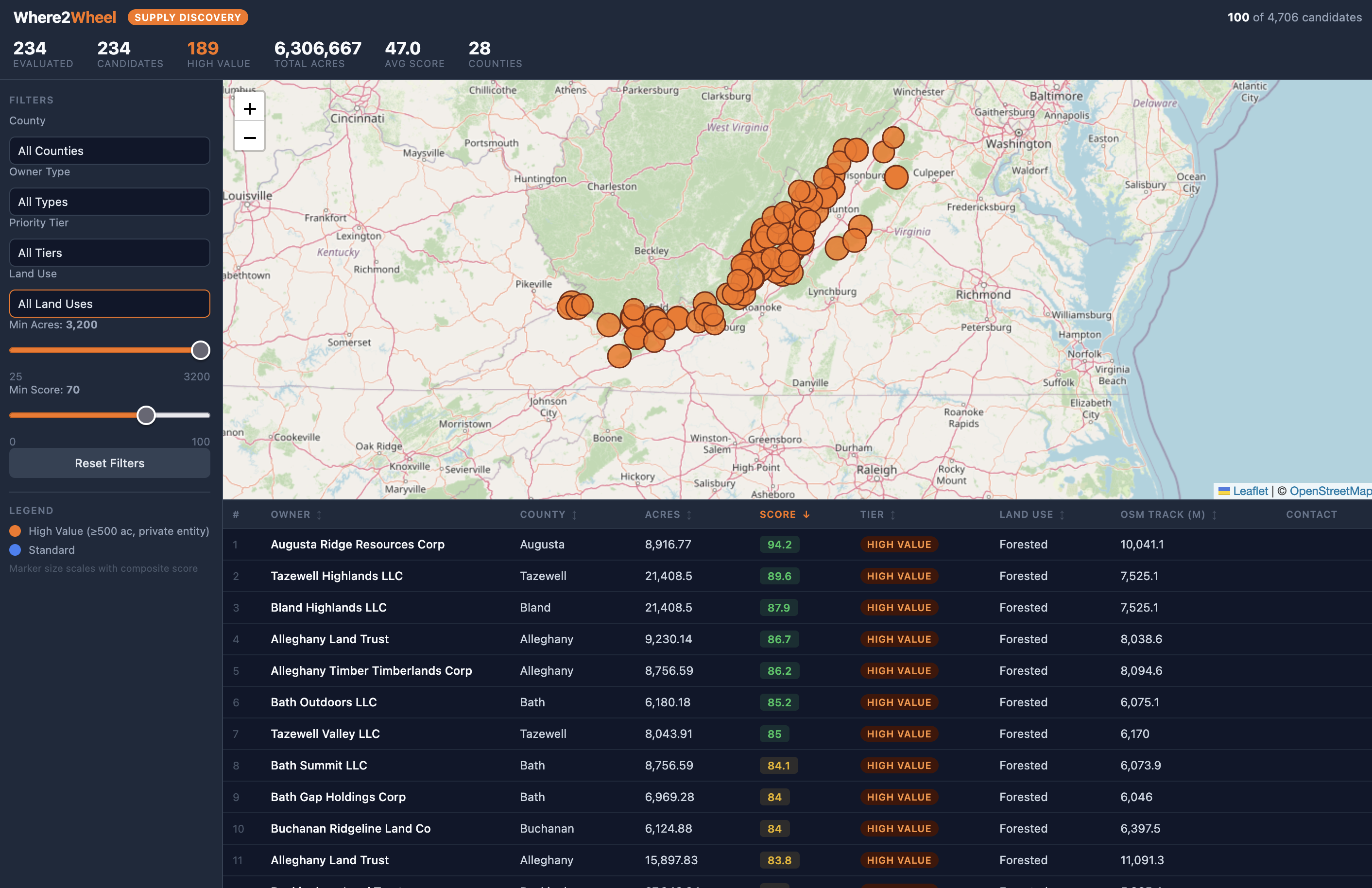Expand the Priority Tier dropdown
Viewport: 1372px width, 888px height.
click(109, 253)
